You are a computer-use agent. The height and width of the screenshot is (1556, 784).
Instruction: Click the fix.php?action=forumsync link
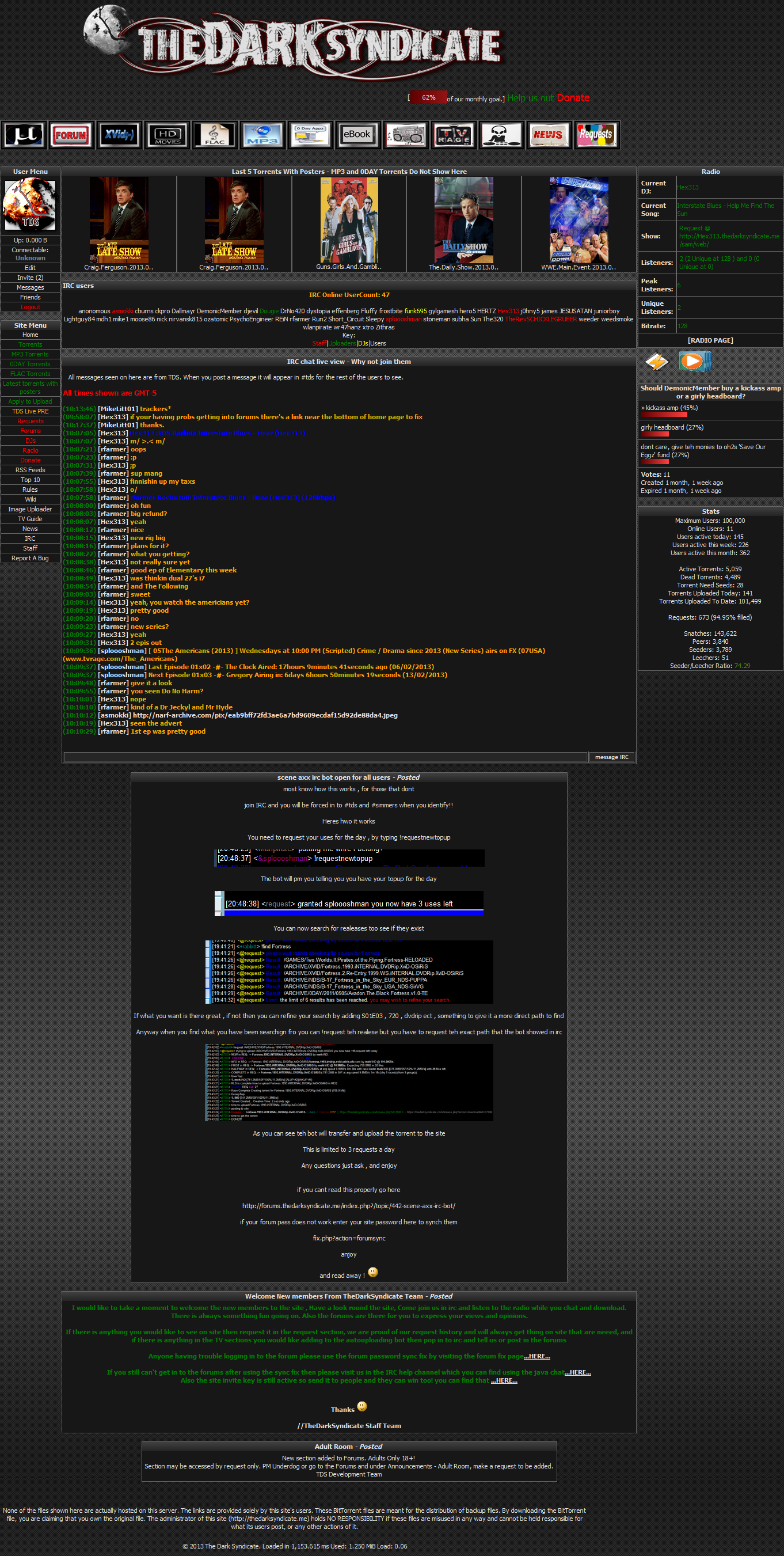(x=348, y=1238)
